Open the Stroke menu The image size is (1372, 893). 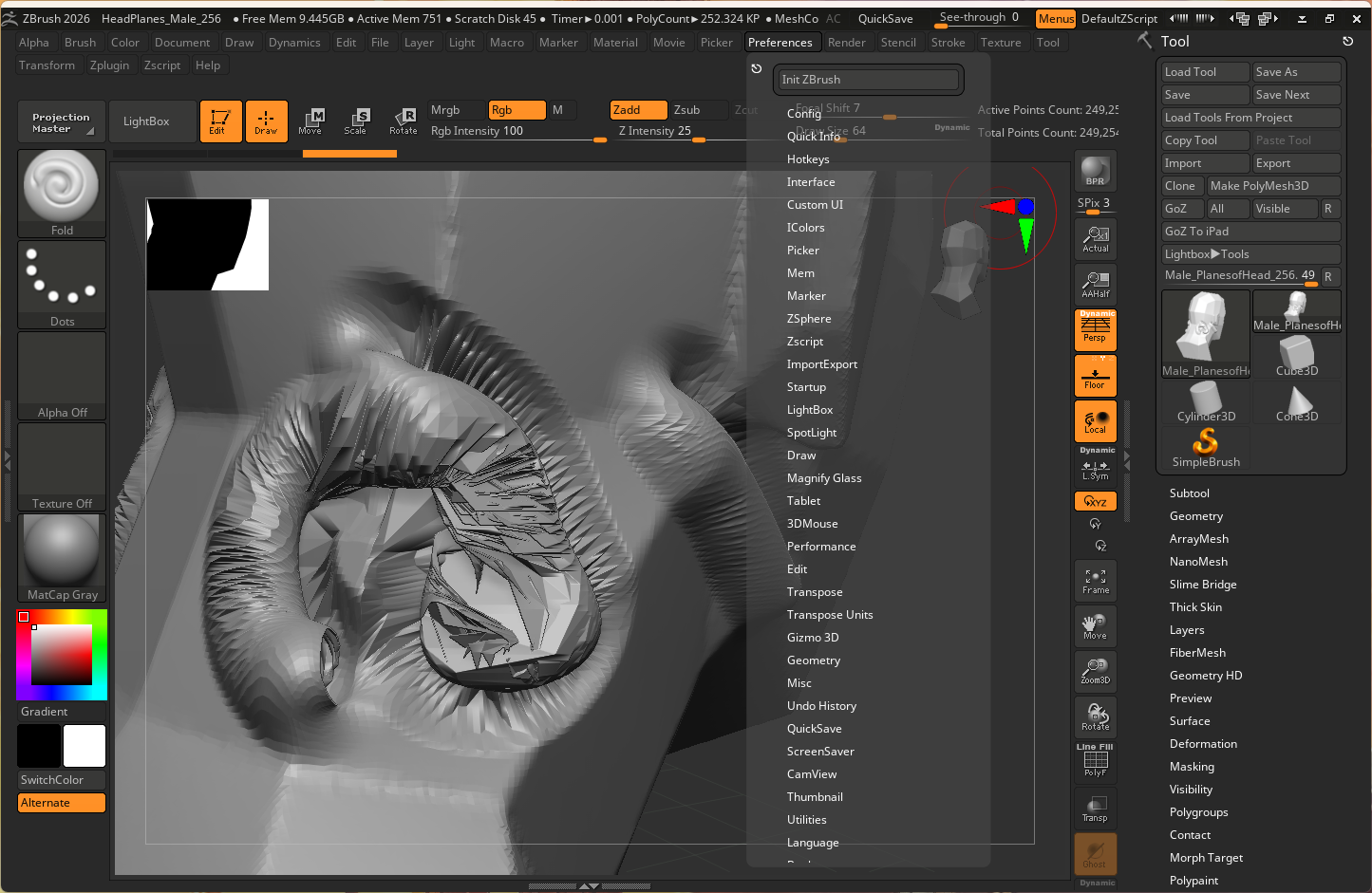coord(948,43)
